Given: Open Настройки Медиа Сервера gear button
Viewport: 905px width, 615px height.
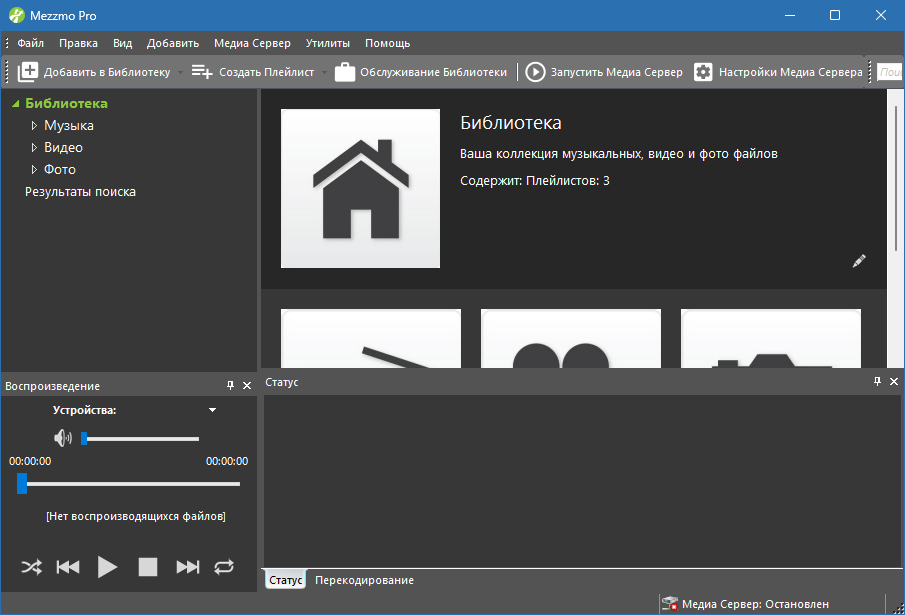Looking at the screenshot, I should pos(777,72).
